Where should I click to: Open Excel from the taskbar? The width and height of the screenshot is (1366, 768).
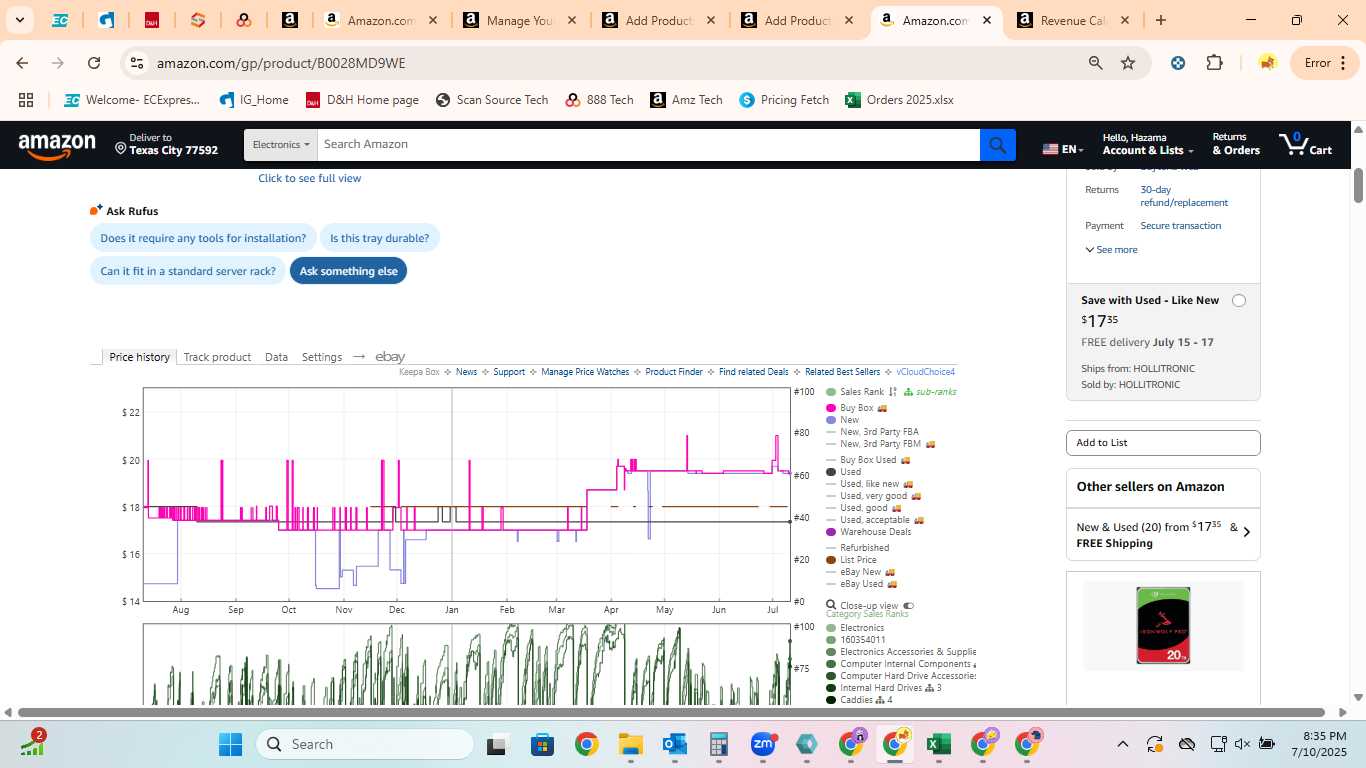click(x=938, y=744)
